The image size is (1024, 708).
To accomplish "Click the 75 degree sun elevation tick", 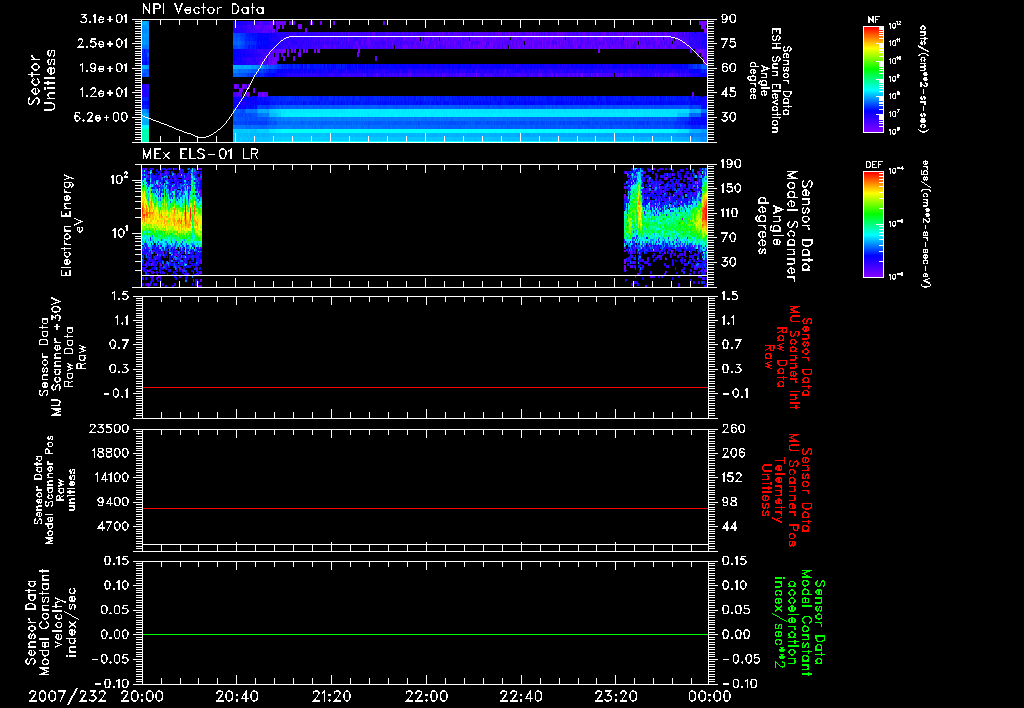I will (x=729, y=43).
